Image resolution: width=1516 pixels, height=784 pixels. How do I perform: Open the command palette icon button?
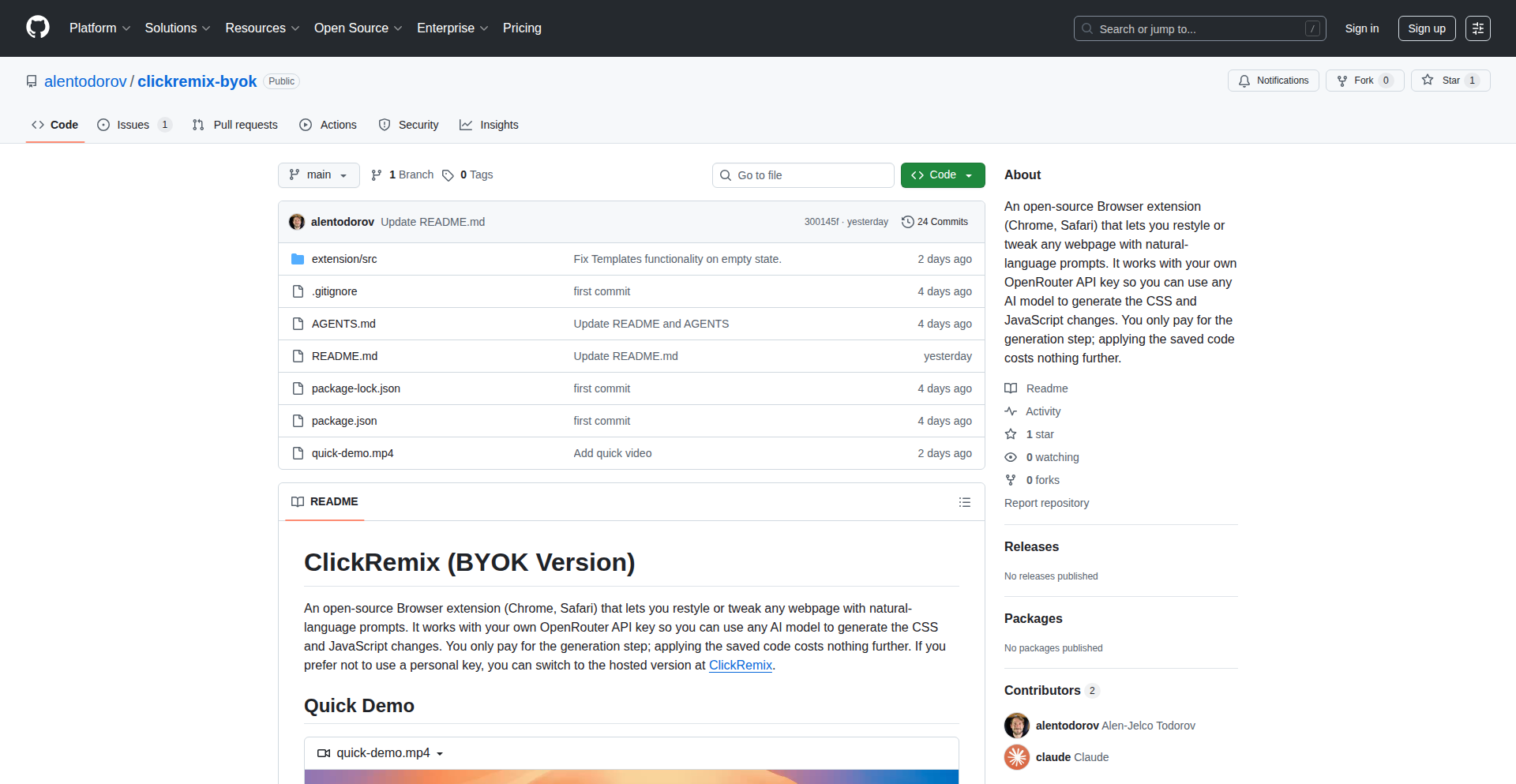pyautogui.click(x=1478, y=28)
